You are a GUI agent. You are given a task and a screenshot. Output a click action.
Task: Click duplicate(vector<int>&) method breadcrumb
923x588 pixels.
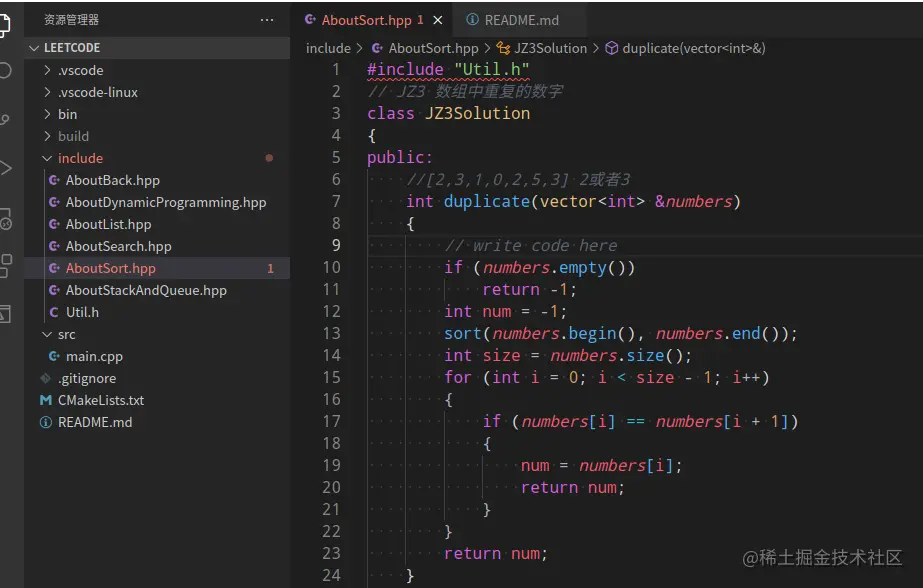(x=694, y=48)
